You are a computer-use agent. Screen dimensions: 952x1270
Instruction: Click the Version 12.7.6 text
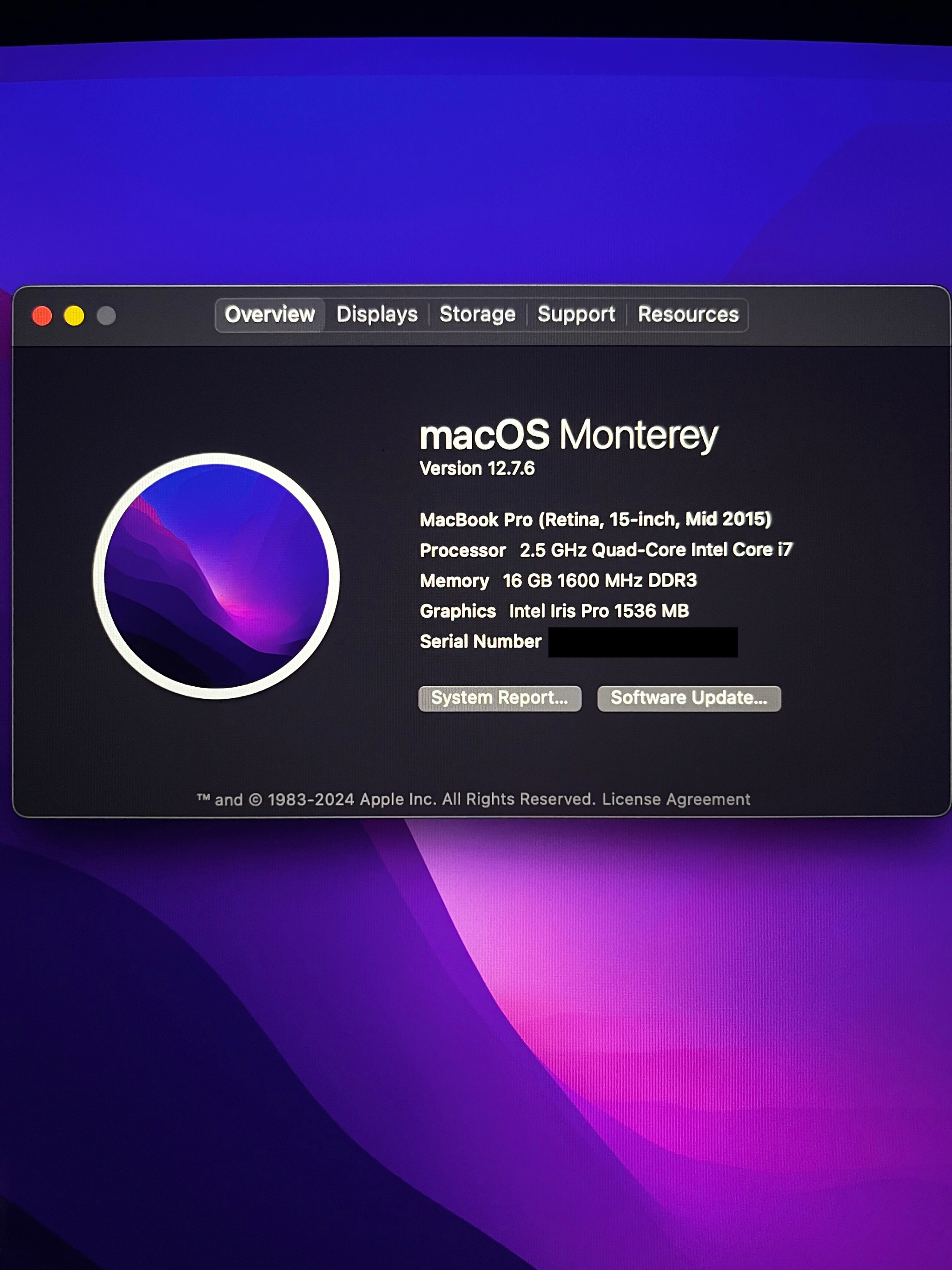tap(477, 468)
